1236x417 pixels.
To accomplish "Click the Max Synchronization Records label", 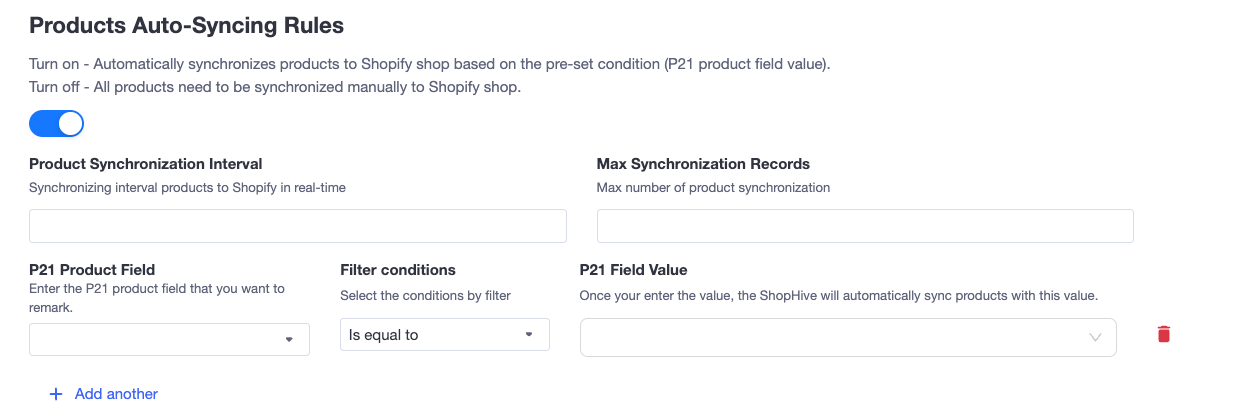I will pos(703,164).
